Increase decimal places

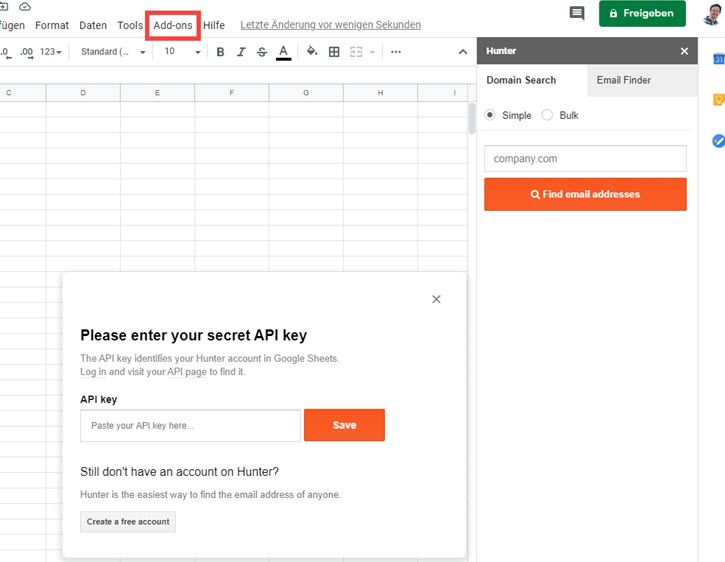[26, 52]
